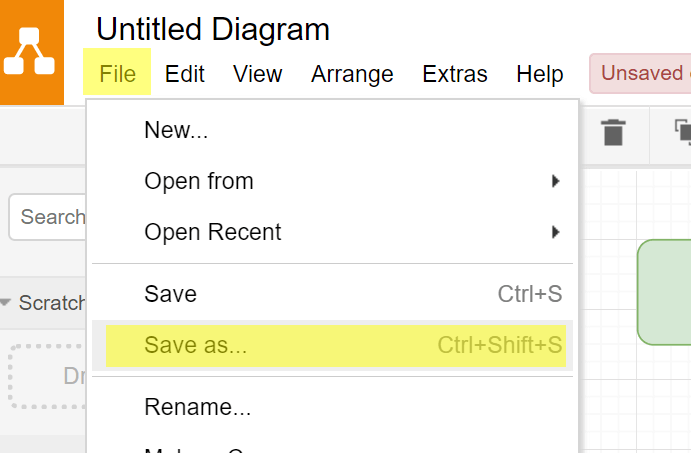Select the green rounded rectangle on canvas
This screenshot has height=453, width=691.
point(665,292)
